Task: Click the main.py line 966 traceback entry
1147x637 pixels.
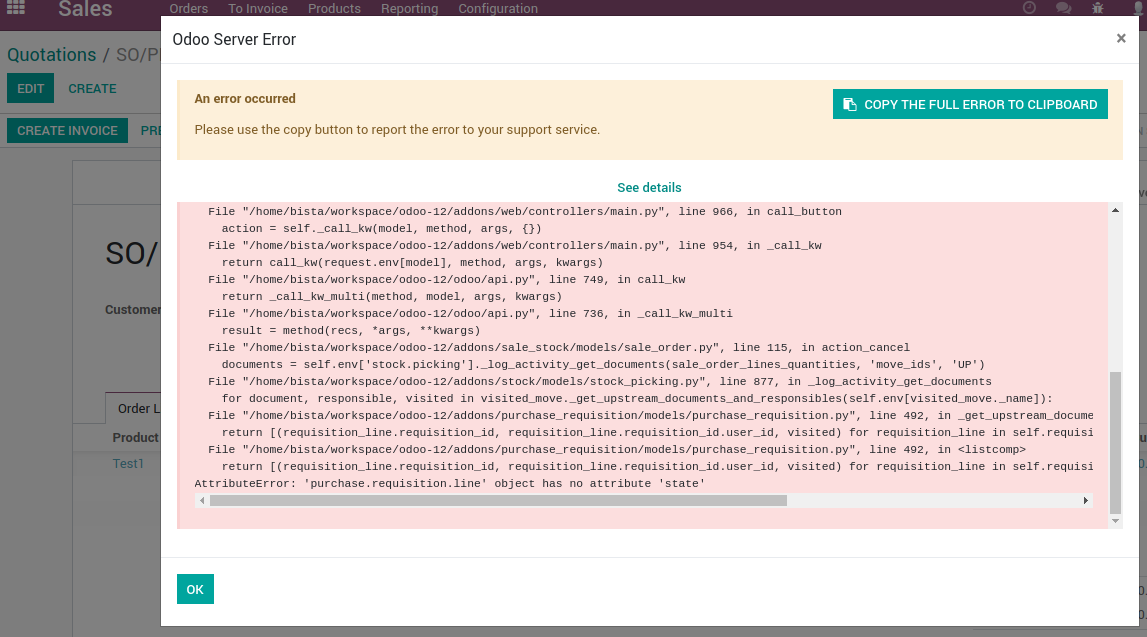Action: point(524,211)
